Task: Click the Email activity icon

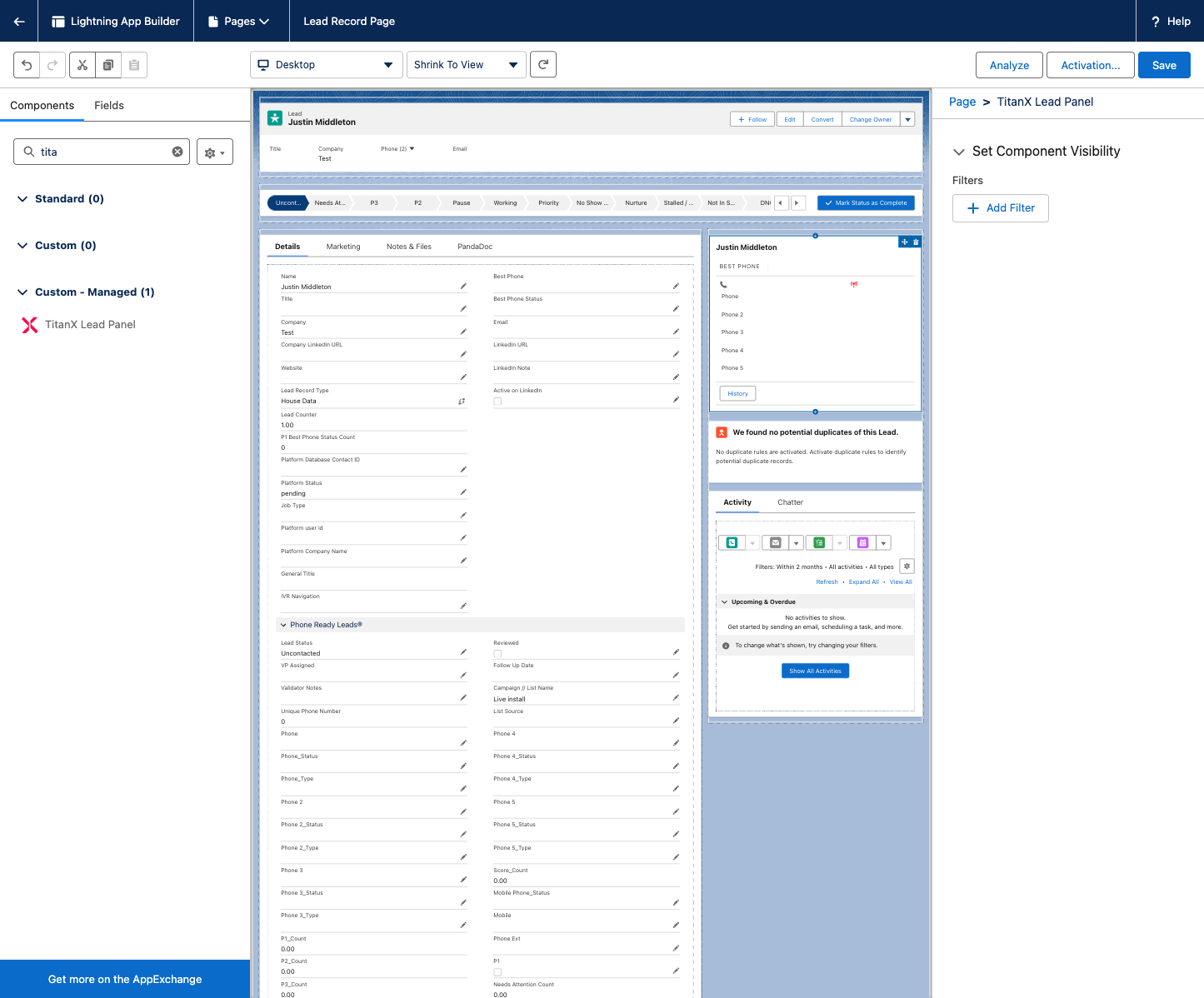Action: pyautogui.click(x=776, y=542)
